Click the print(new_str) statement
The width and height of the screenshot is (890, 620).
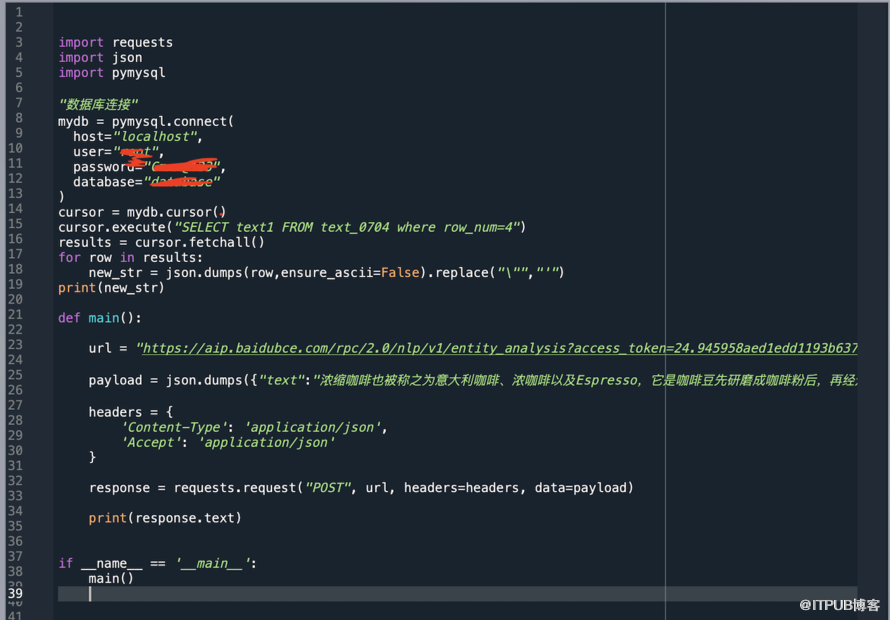[111, 287]
